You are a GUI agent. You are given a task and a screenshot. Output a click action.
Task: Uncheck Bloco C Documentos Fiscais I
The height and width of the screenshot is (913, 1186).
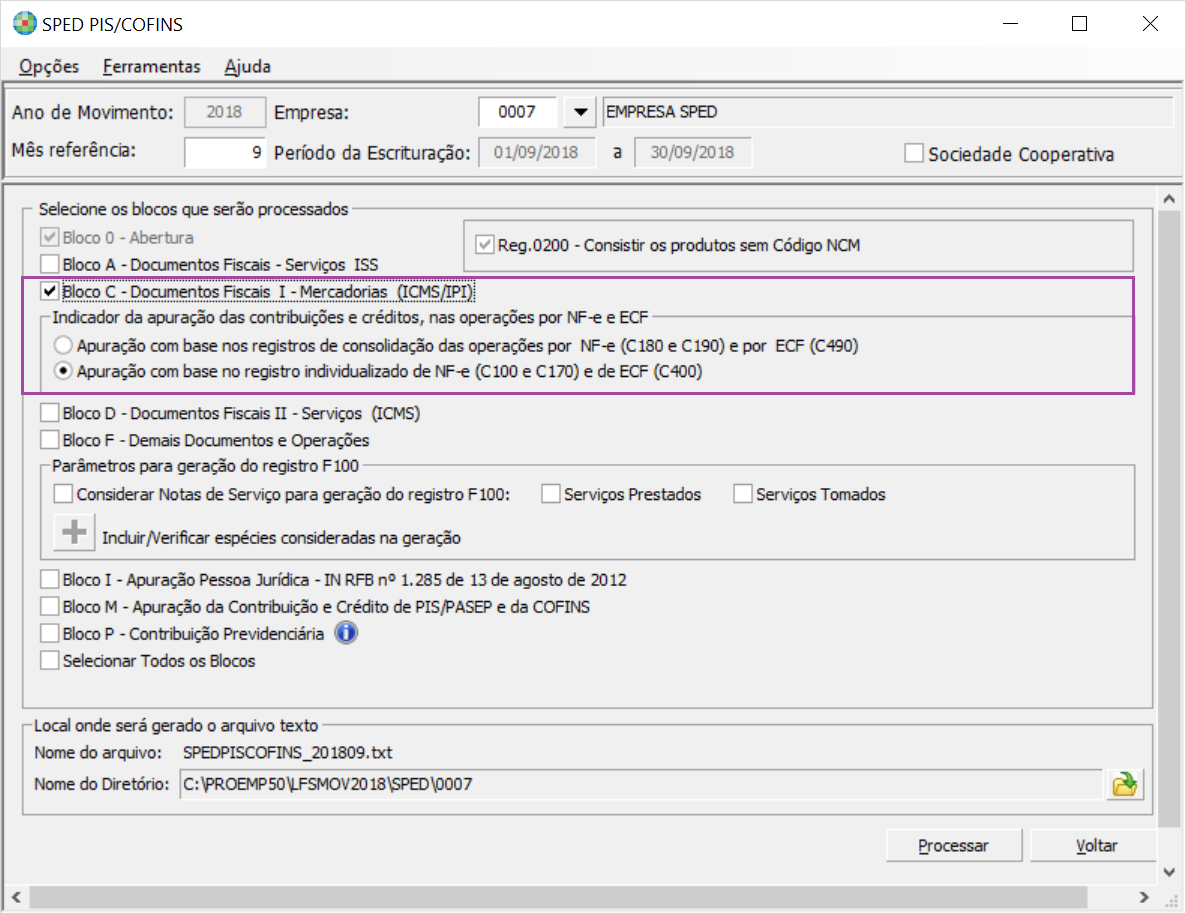(49, 292)
